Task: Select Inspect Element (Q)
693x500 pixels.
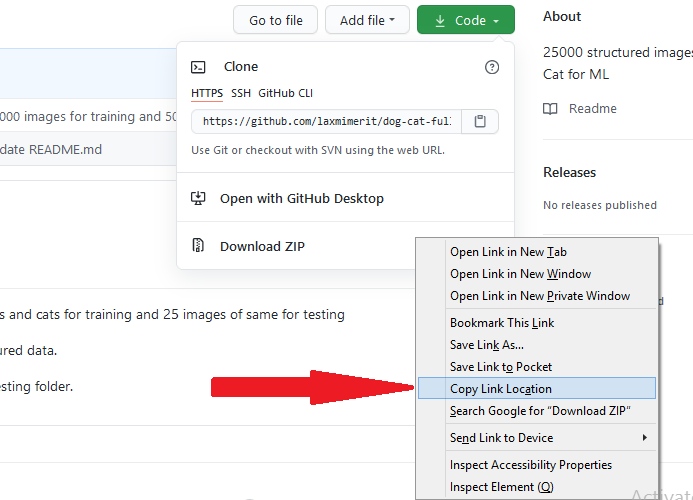Action: click(537, 487)
